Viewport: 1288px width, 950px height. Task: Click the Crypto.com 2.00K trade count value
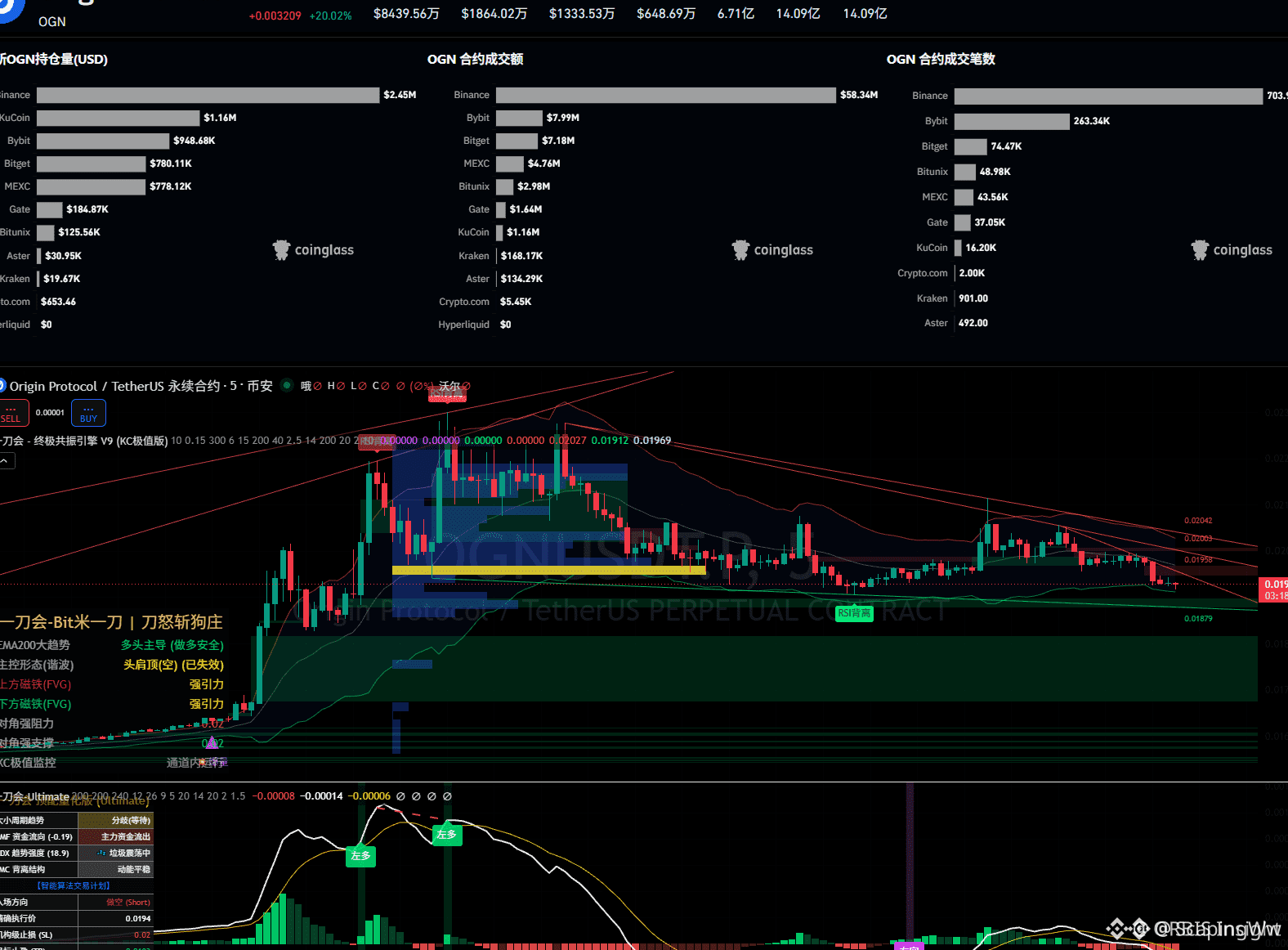tap(972, 273)
